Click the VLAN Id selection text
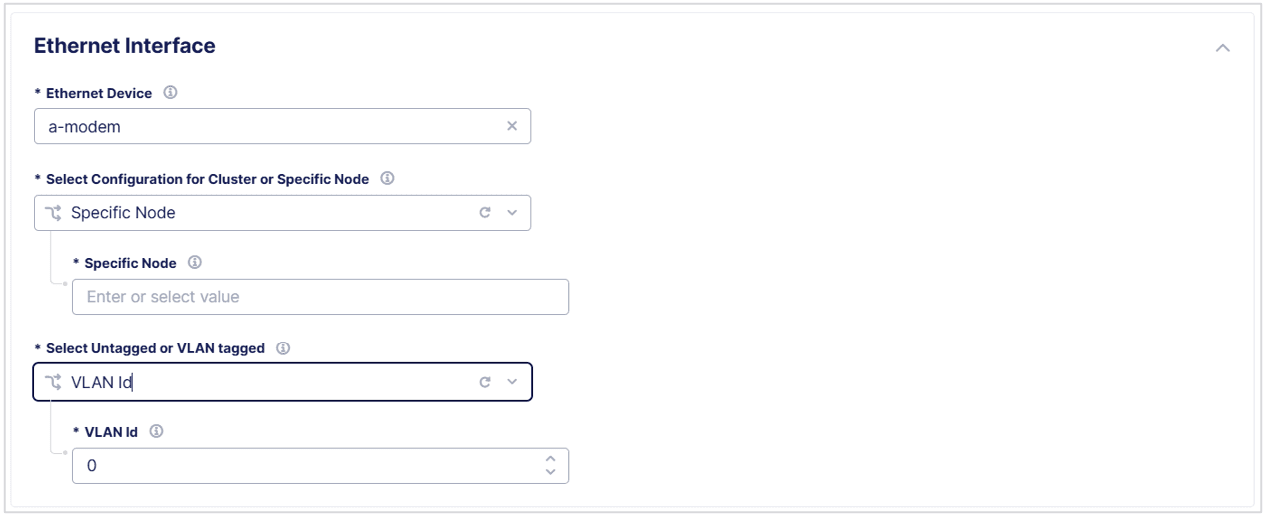 (102, 382)
